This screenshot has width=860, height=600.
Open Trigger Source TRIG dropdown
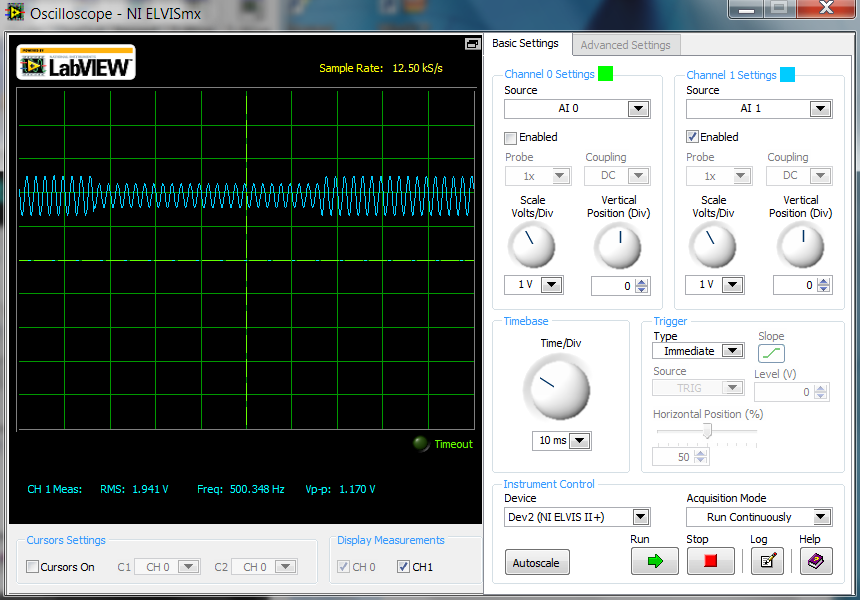732,388
